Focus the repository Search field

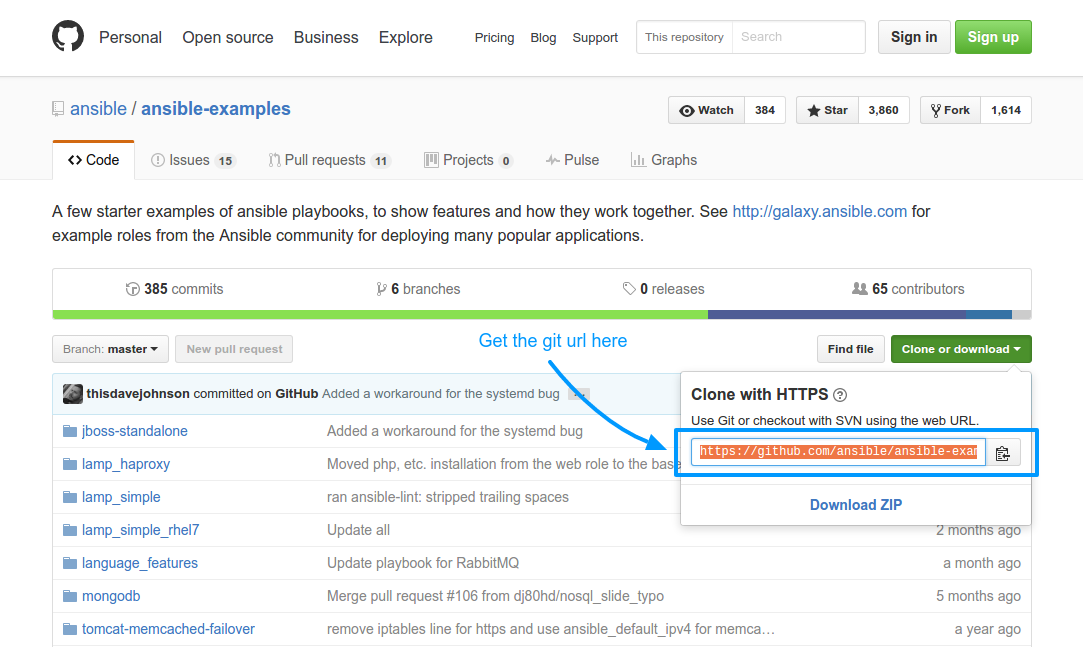pyautogui.click(x=798, y=37)
